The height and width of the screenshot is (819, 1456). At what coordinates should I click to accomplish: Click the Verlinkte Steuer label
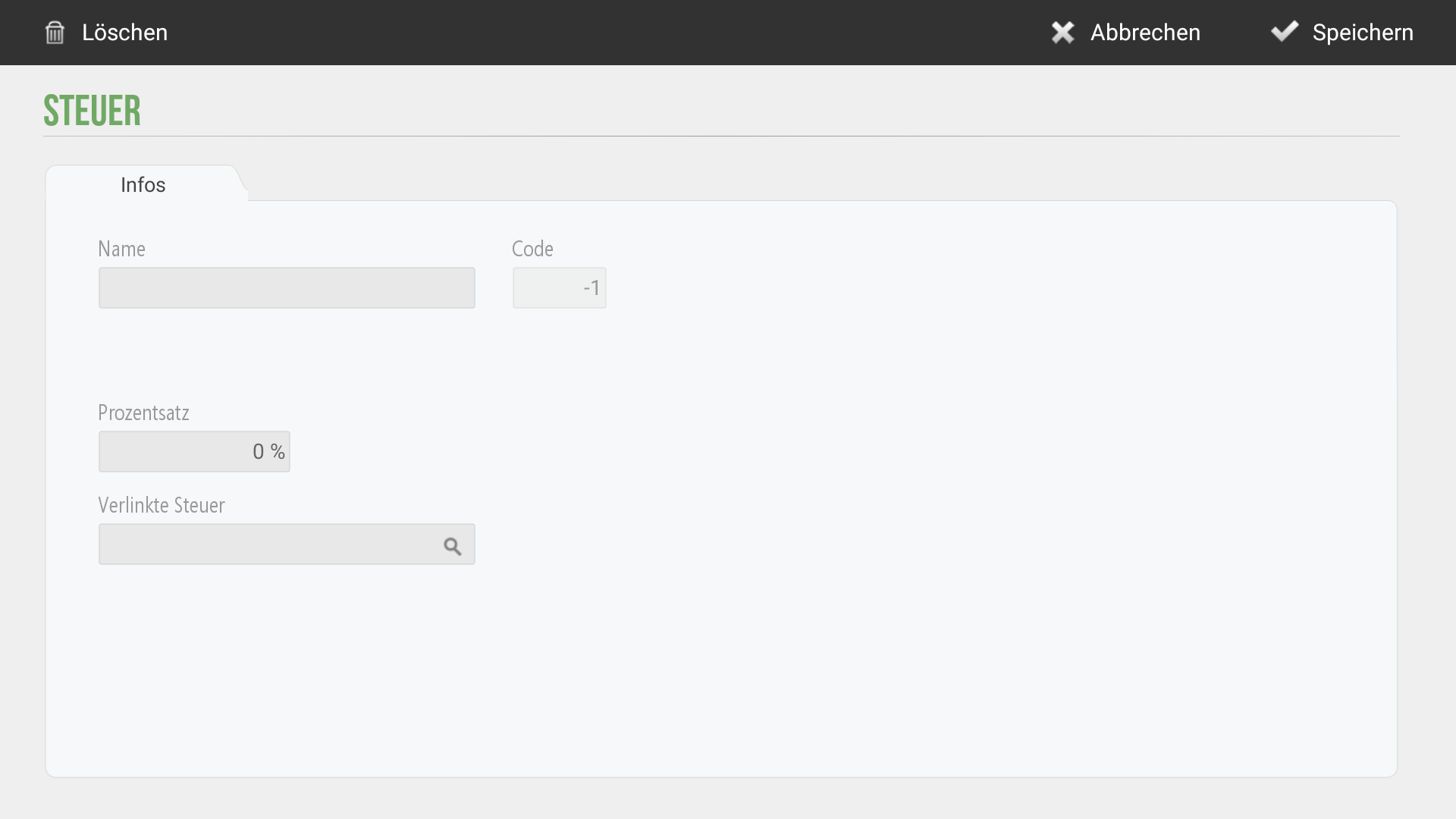pyautogui.click(x=162, y=505)
